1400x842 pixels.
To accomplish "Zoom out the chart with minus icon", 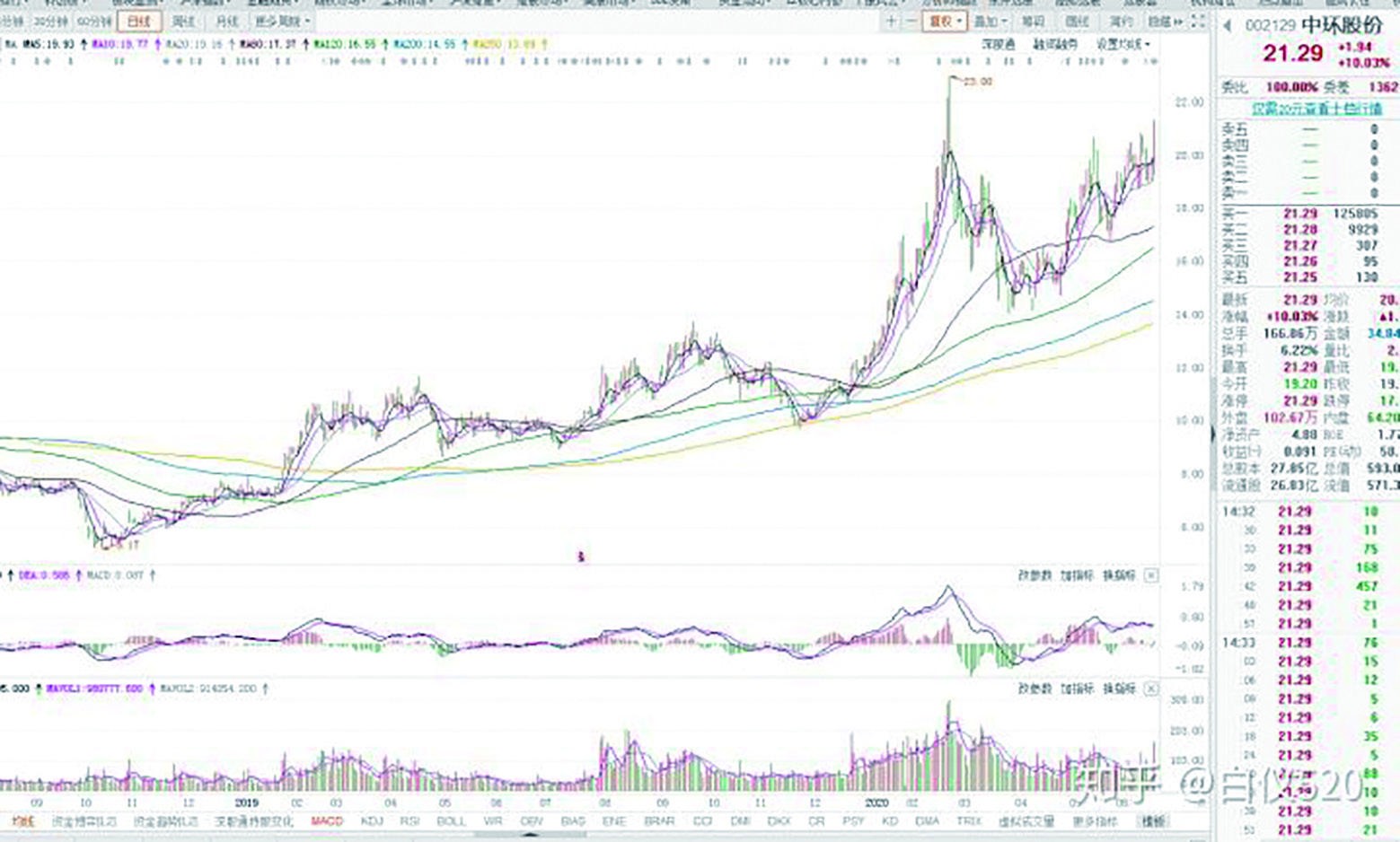I will coord(911,21).
